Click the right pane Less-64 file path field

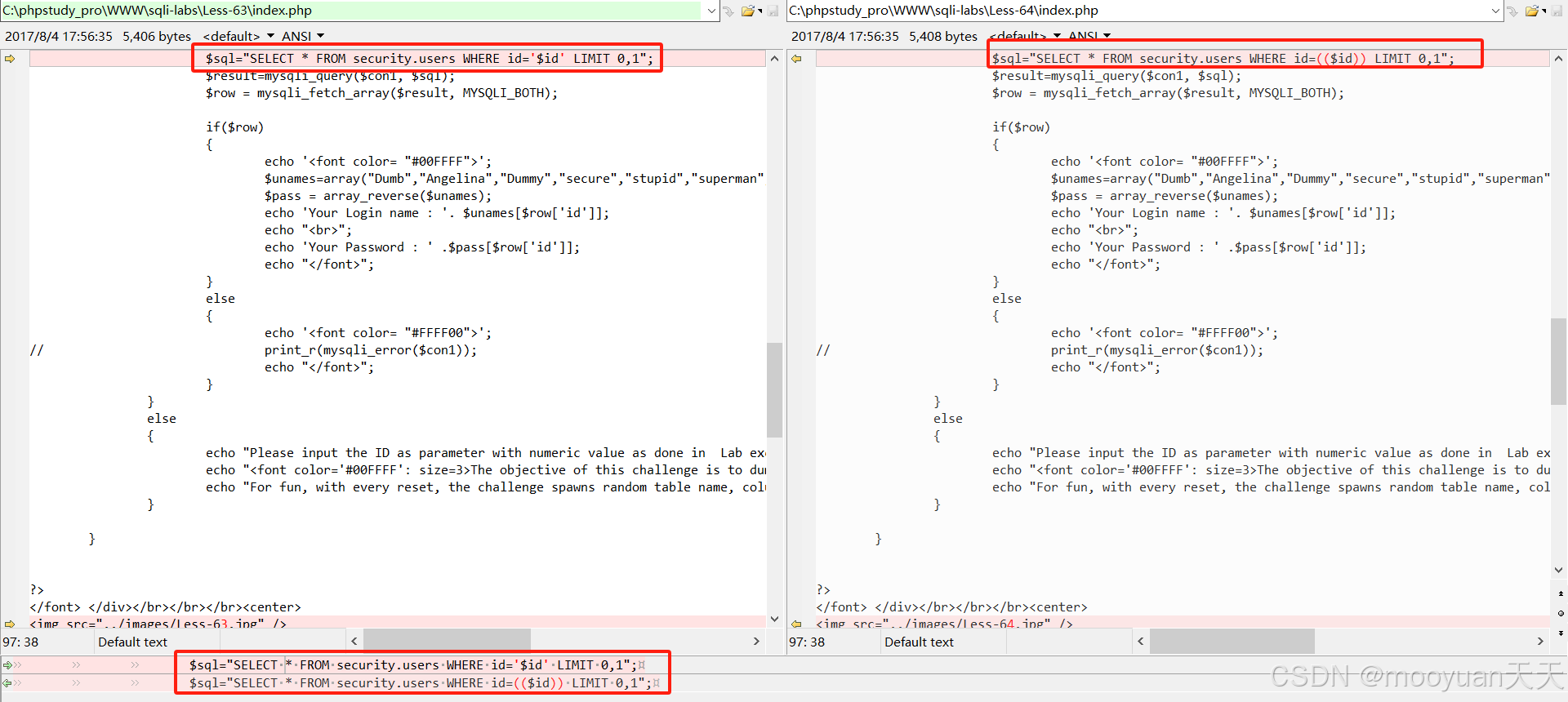pos(1137,11)
